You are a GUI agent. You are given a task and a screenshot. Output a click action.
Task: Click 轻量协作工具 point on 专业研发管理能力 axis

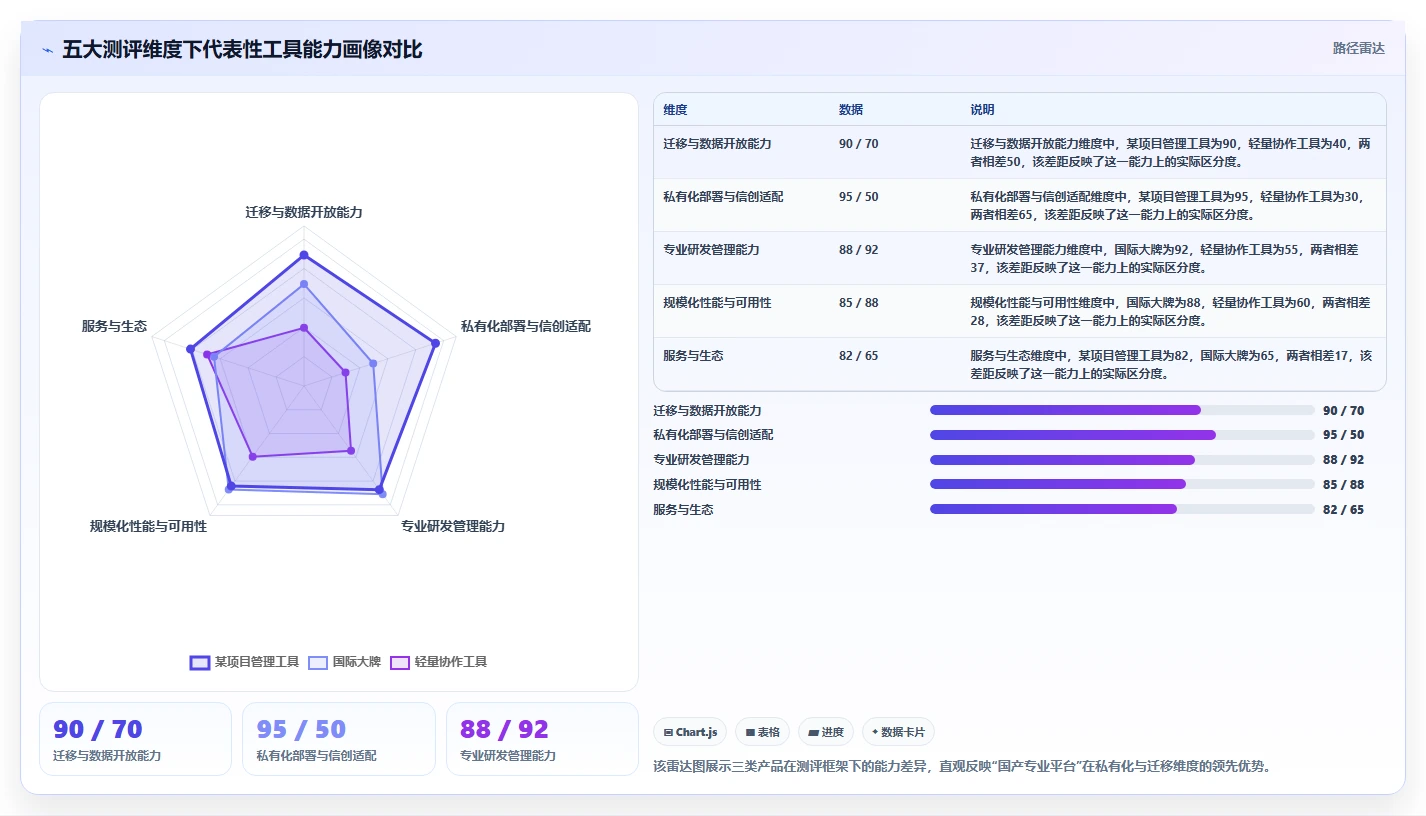click(351, 450)
